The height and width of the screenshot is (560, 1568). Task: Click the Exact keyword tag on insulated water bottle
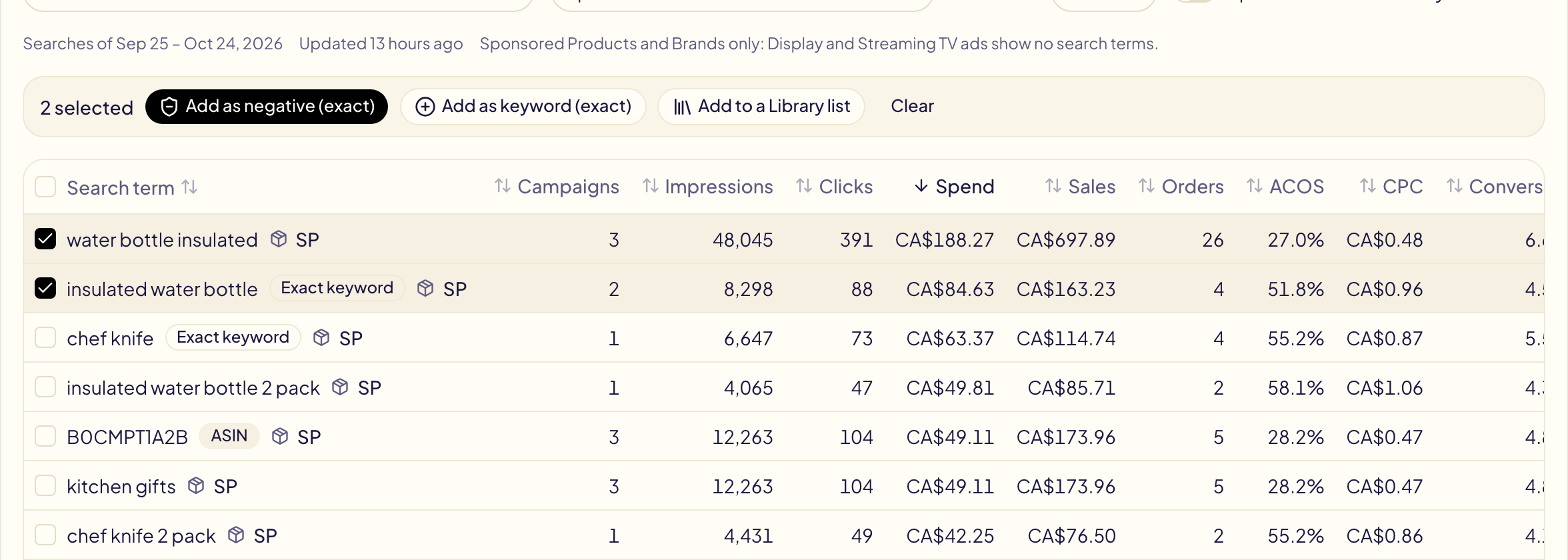click(x=337, y=288)
